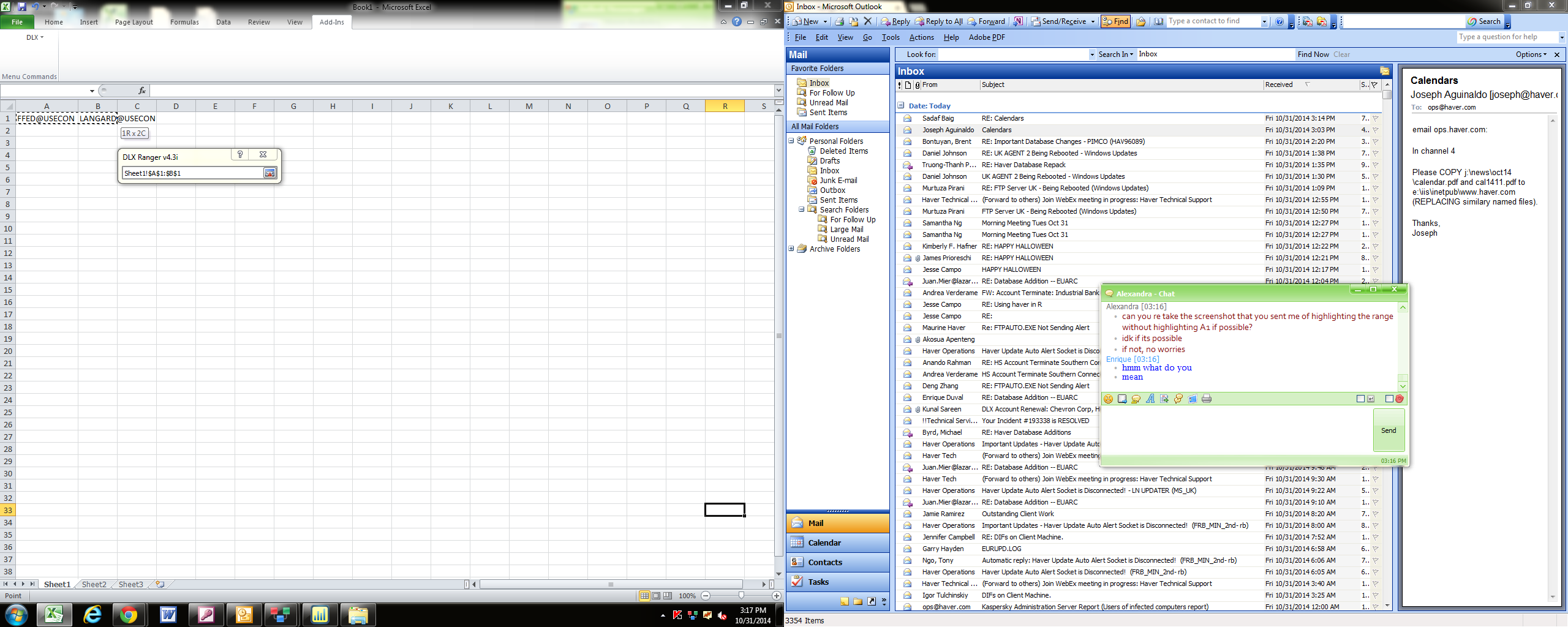Viewport: 1568px width, 627px height.
Task: Click the help question mark in DLX Ranger dialog
Action: coord(240,155)
